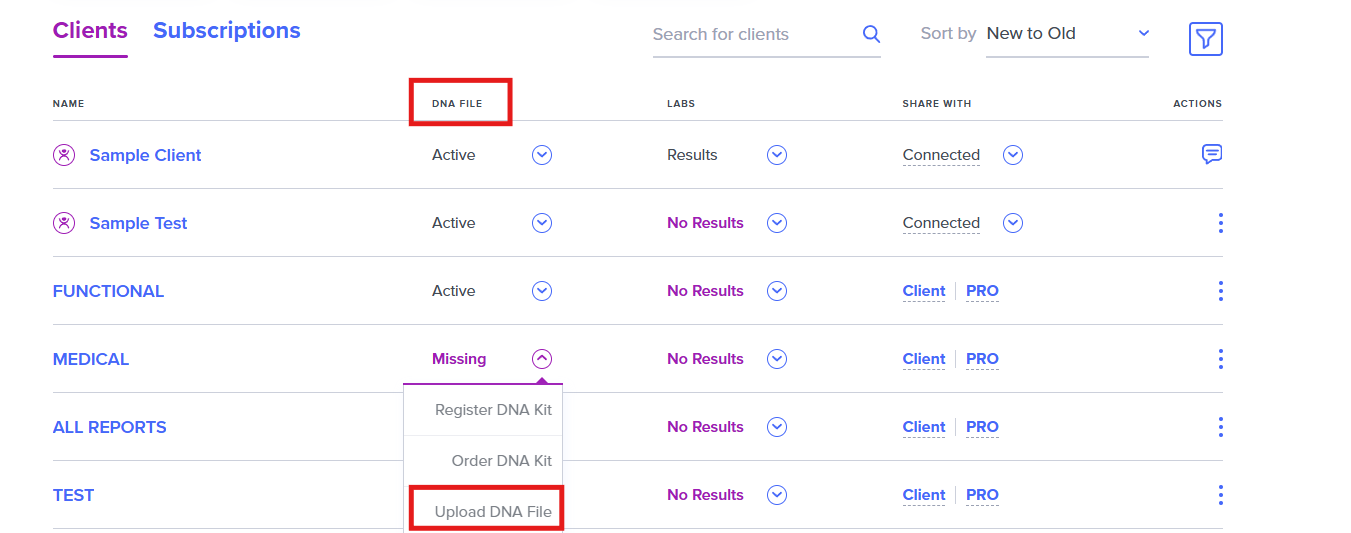Screen dimensions: 1351x533
Task: Click the PRO share link for ALL REPORTS
Action: click(982, 427)
